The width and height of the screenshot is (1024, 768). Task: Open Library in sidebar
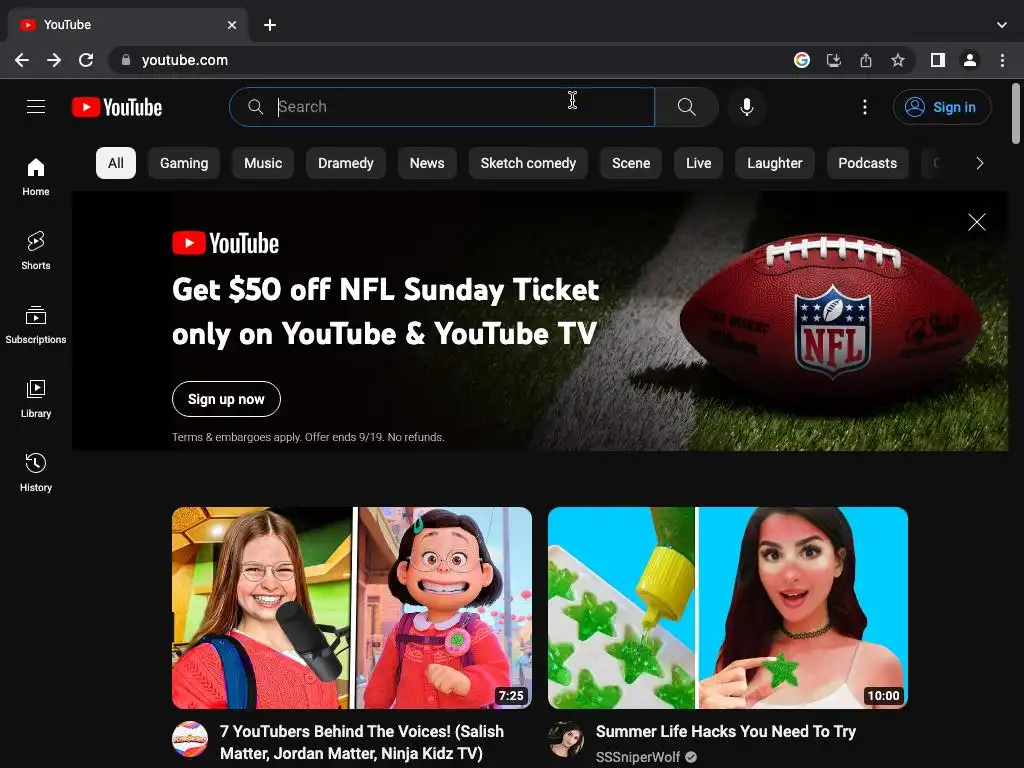(x=36, y=398)
